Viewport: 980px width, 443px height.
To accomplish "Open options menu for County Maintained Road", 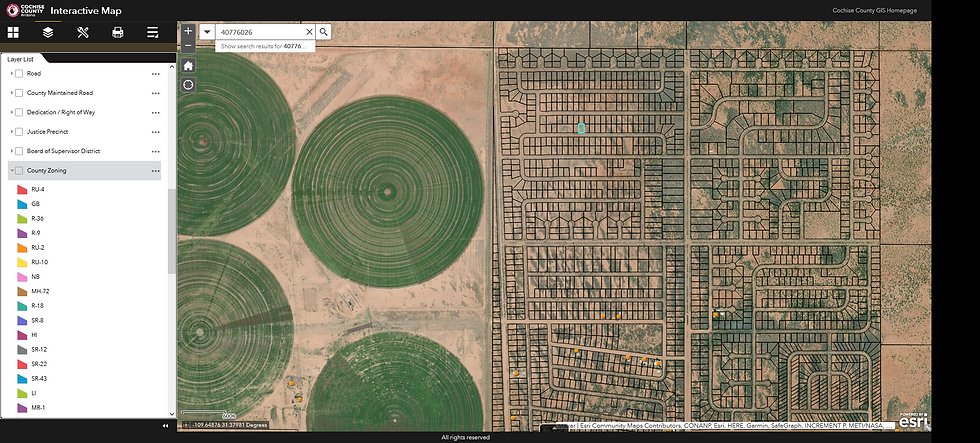I will click(156, 93).
